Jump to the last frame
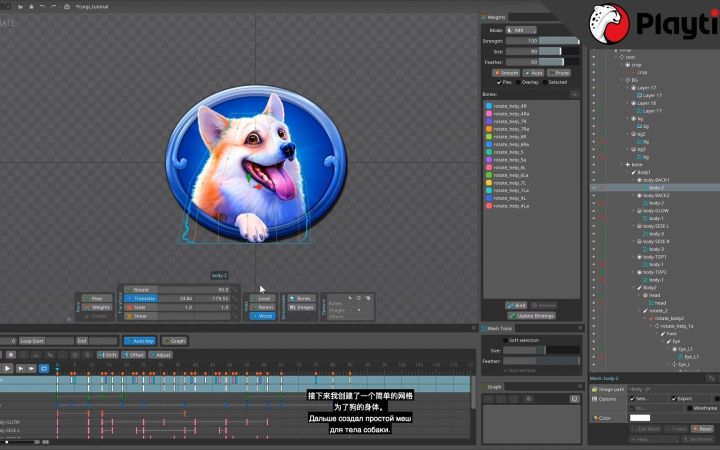The height and width of the screenshot is (450, 720). tap(31, 368)
